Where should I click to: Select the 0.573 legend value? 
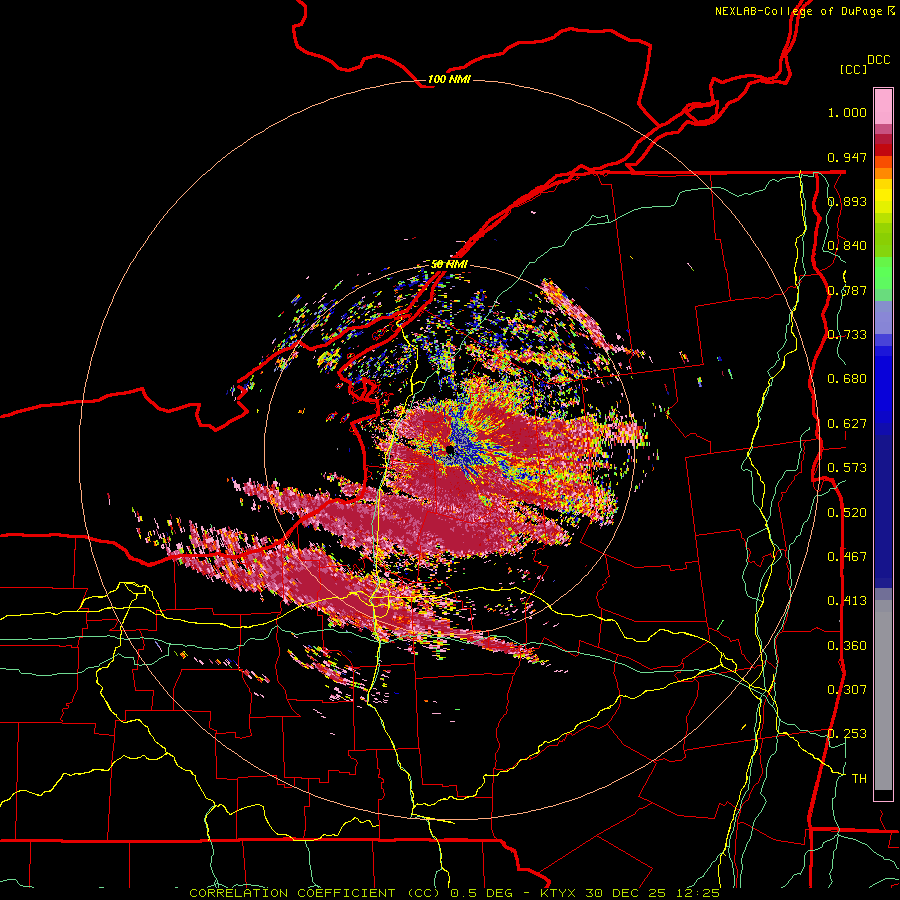click(x=847, y=468)
